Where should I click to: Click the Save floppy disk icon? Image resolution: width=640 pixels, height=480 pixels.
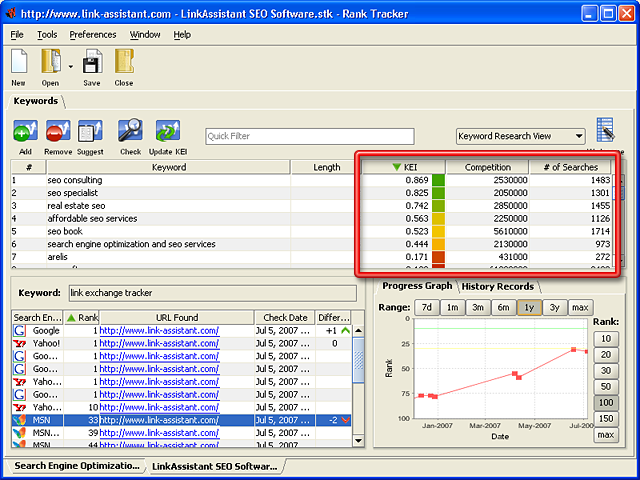93,62
